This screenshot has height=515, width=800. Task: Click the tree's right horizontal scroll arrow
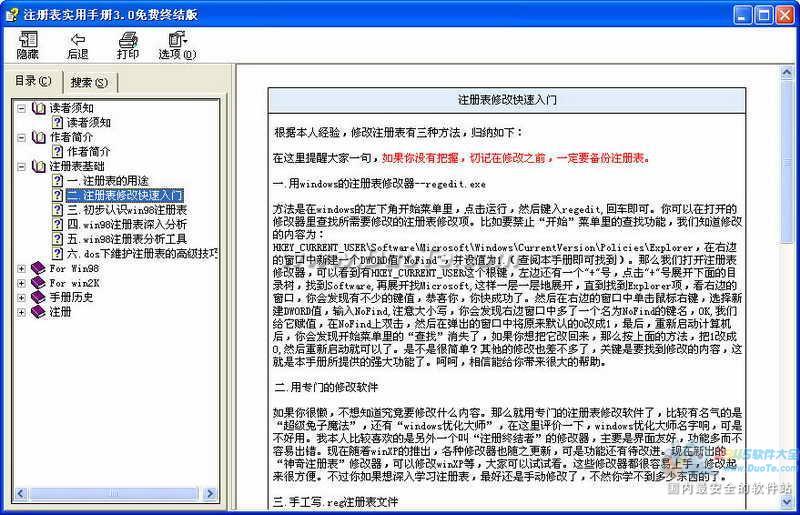pos(210,494)
